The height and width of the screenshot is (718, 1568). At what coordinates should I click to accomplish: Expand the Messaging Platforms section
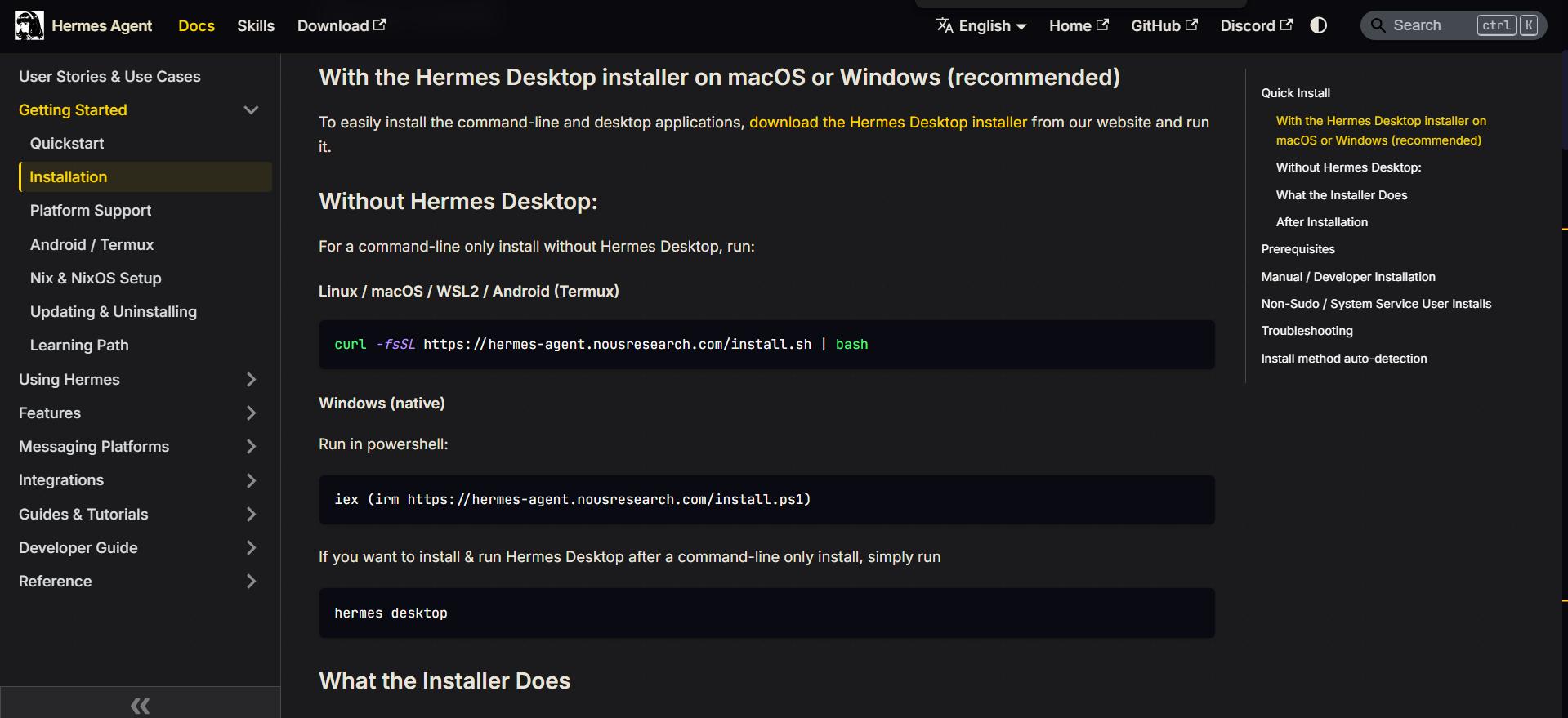(x=137, y=446)
